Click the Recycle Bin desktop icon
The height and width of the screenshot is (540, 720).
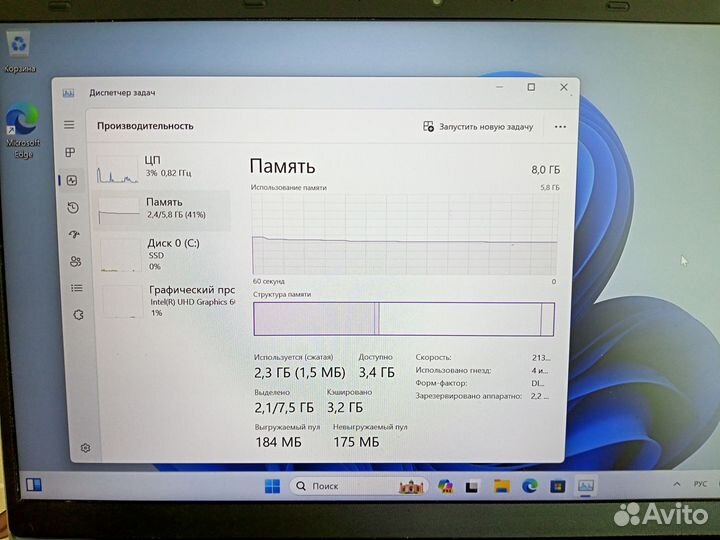[x=20, y=47]
